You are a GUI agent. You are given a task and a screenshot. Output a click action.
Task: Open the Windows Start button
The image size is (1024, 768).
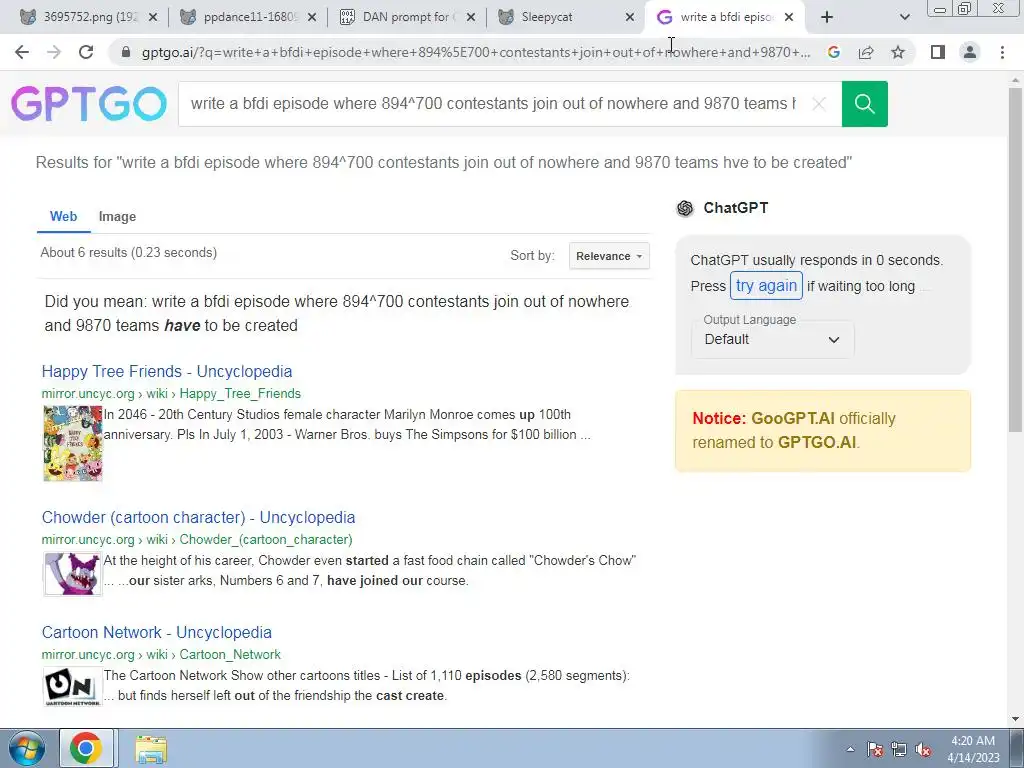27,748
